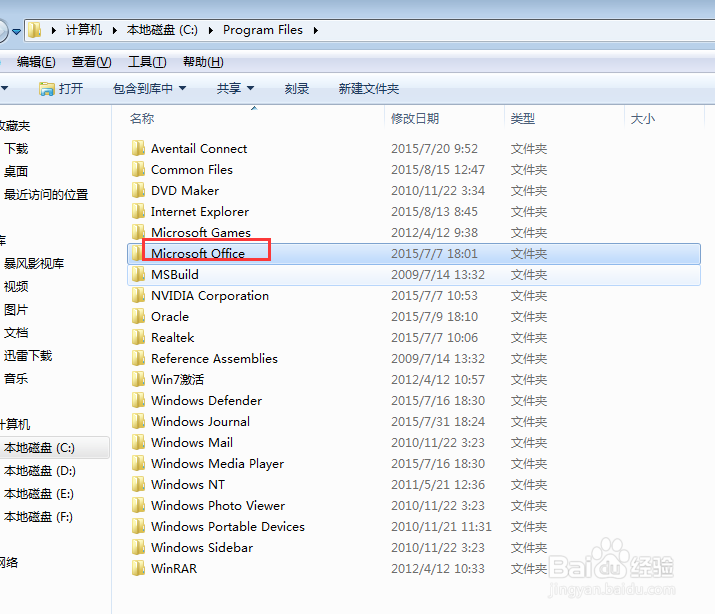
Task: Open the recent locations dropdown arrow
Action: [16, 31]
